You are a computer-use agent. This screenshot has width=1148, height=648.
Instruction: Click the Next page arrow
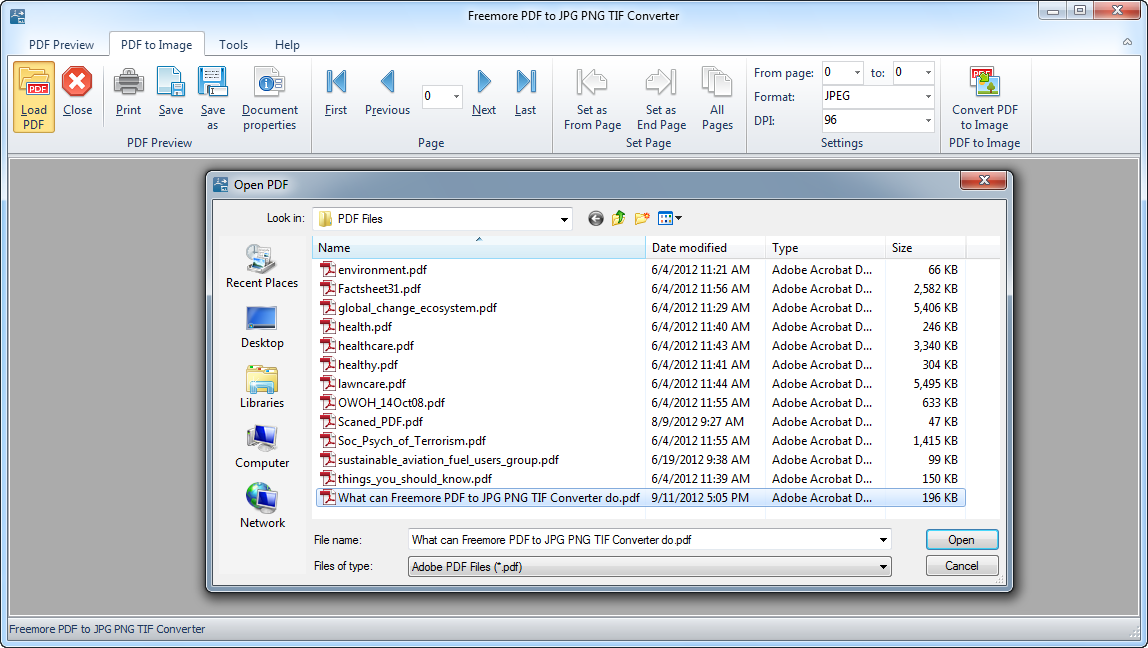[x=484, y=82]
